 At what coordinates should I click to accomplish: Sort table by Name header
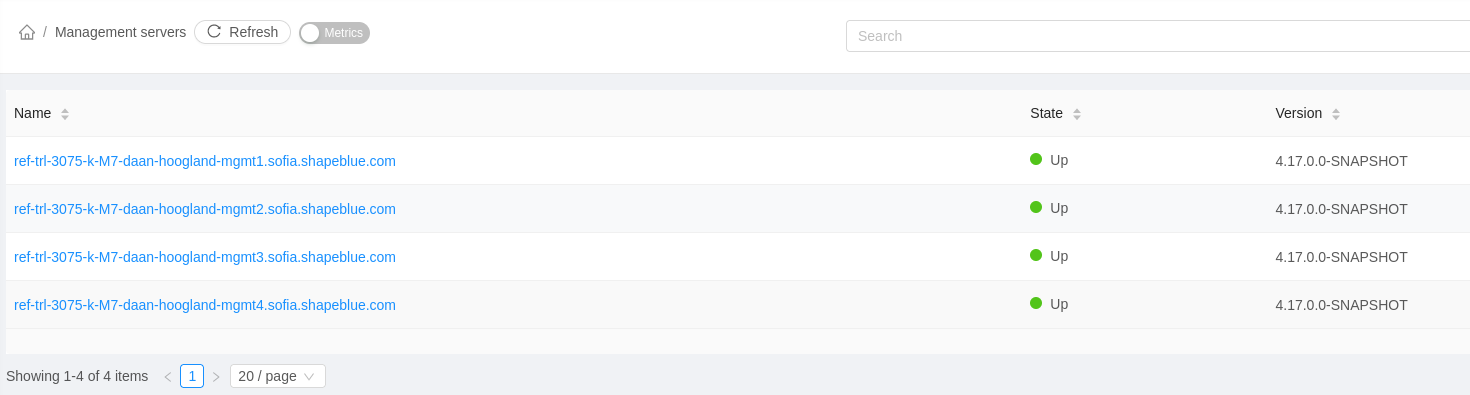coord(33,113)
